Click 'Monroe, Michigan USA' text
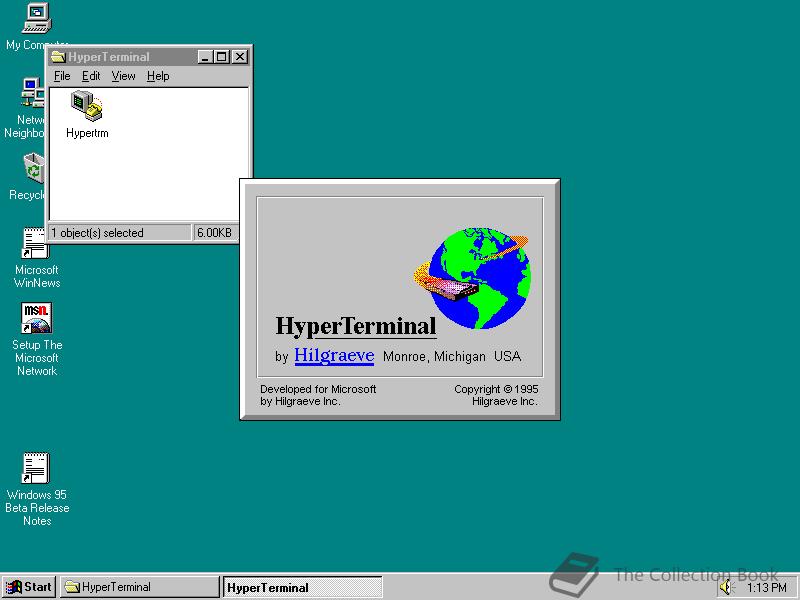 pyautogui.click(x=452, y=356)
